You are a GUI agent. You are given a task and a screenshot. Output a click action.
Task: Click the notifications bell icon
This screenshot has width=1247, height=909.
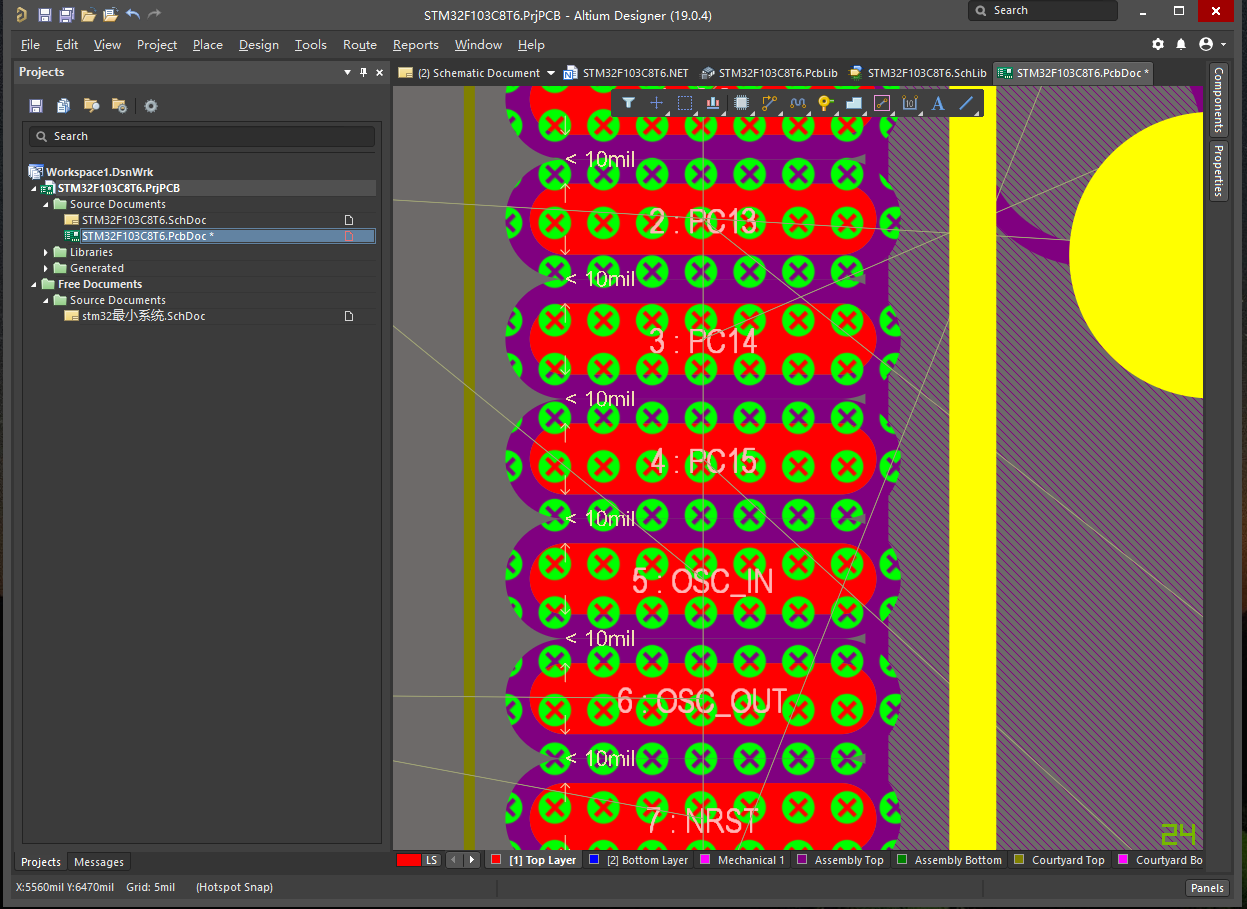point(1181,44)
